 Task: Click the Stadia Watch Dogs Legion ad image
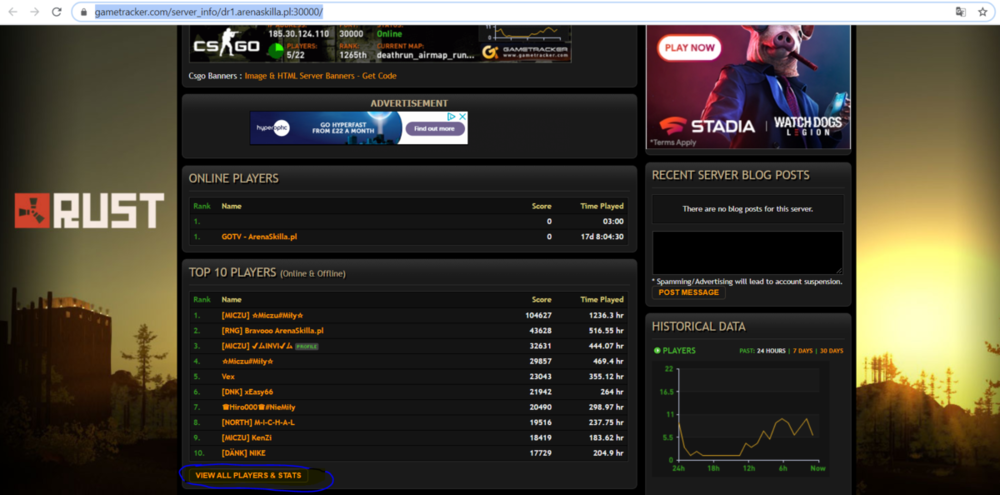(x=748, y=87)
